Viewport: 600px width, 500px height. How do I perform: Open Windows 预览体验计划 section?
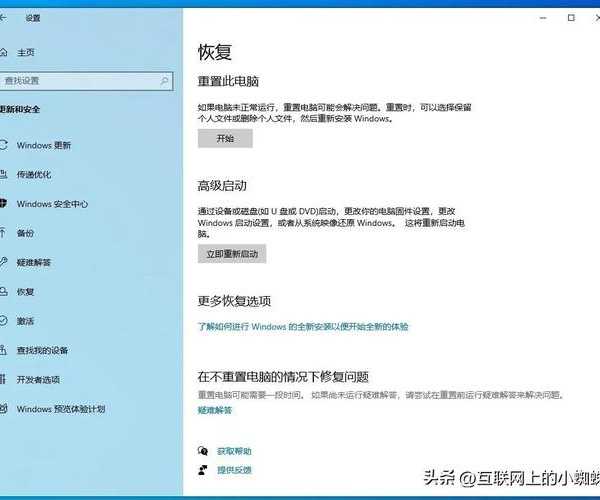pyautogui.click(x=61, y=409)
